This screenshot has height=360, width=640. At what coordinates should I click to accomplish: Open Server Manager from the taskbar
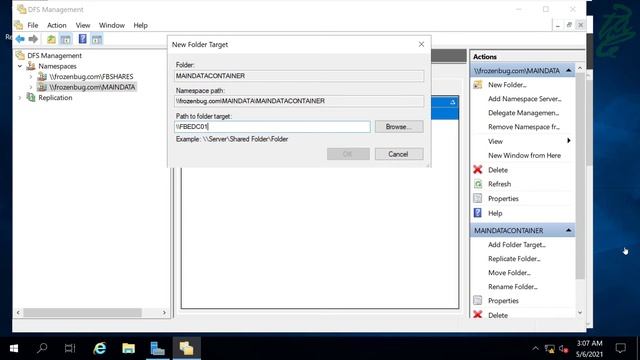pos(158,349)
